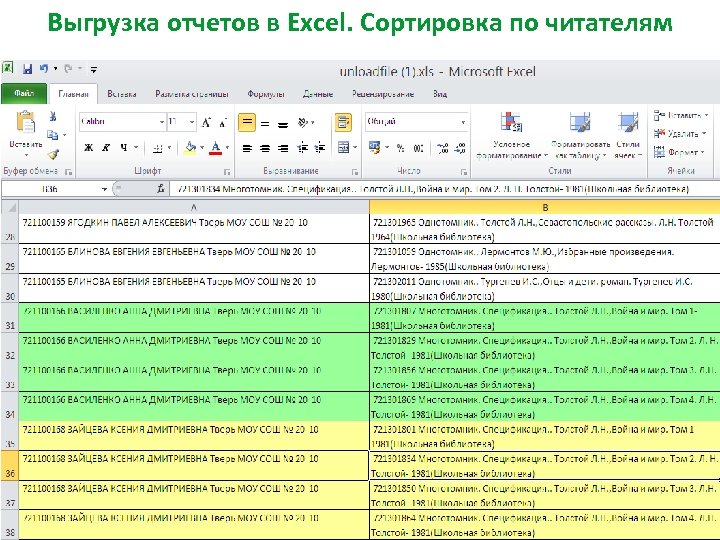The width and height of the screenshot is (720, 540).
Task: Click the Вставить cells button
Action: pos(681,115)
